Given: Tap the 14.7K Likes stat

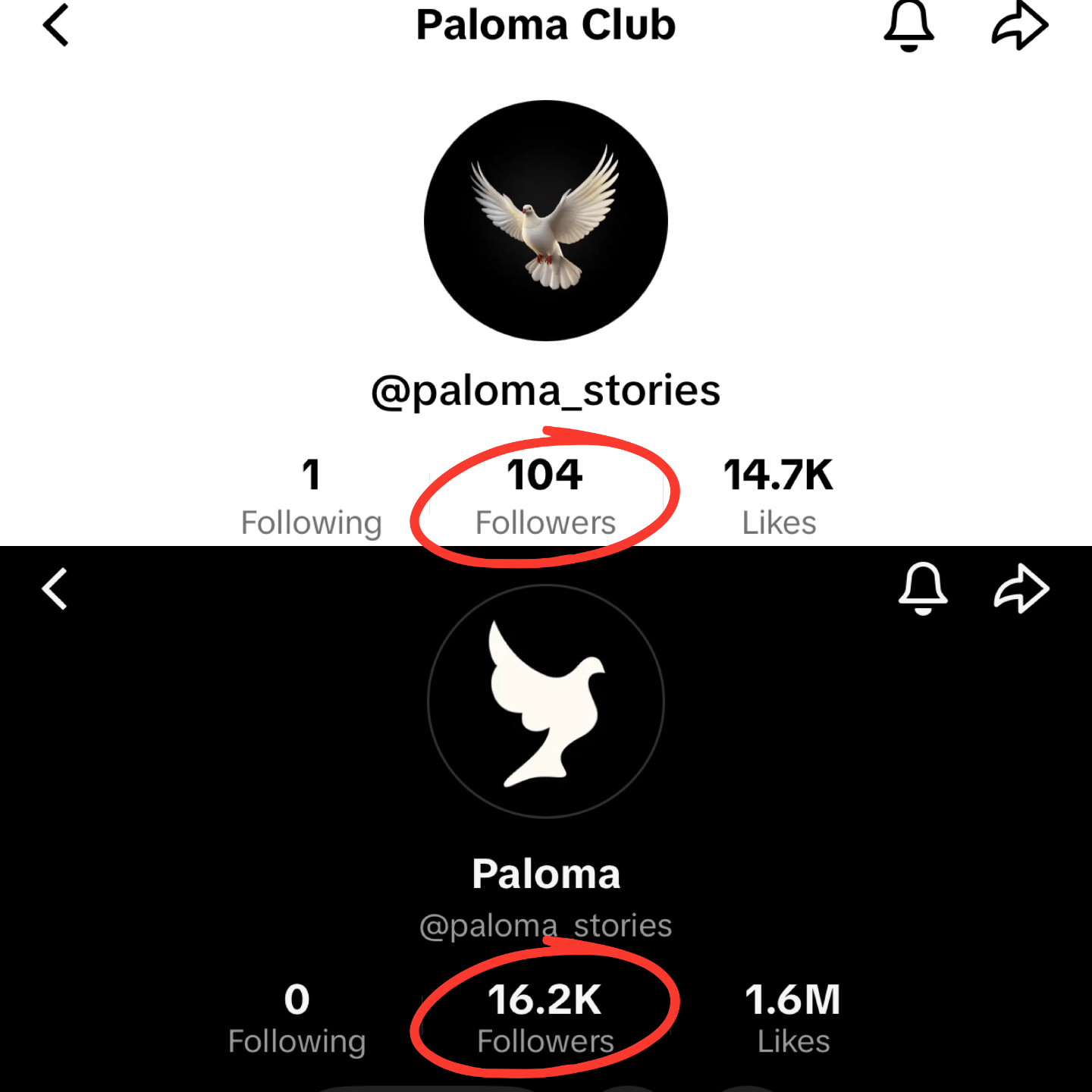Looking at the screenshot, I should tap(779, 497).
